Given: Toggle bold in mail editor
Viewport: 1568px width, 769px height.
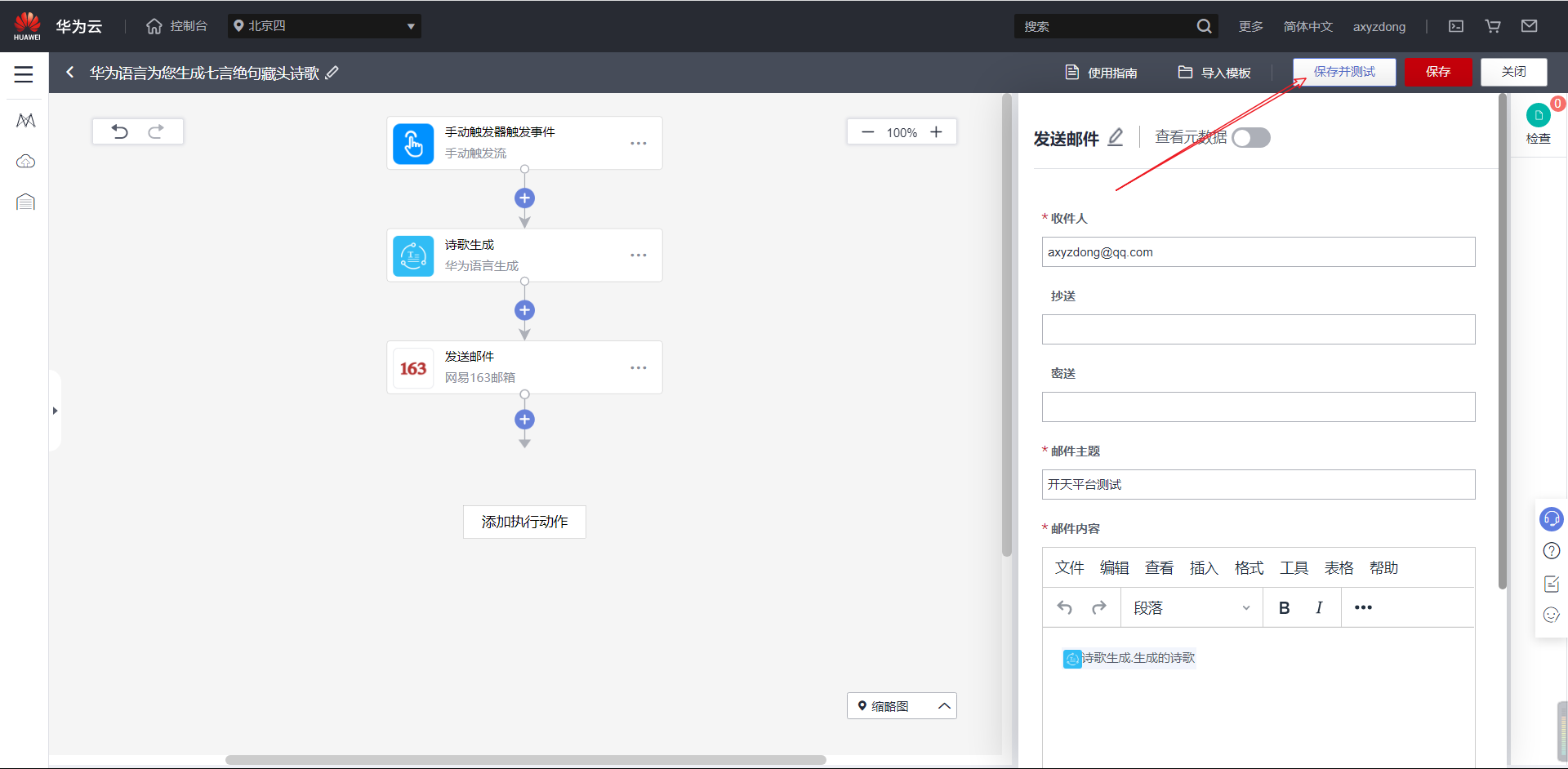Looking at the screenshot, I should coord(1284,607).
